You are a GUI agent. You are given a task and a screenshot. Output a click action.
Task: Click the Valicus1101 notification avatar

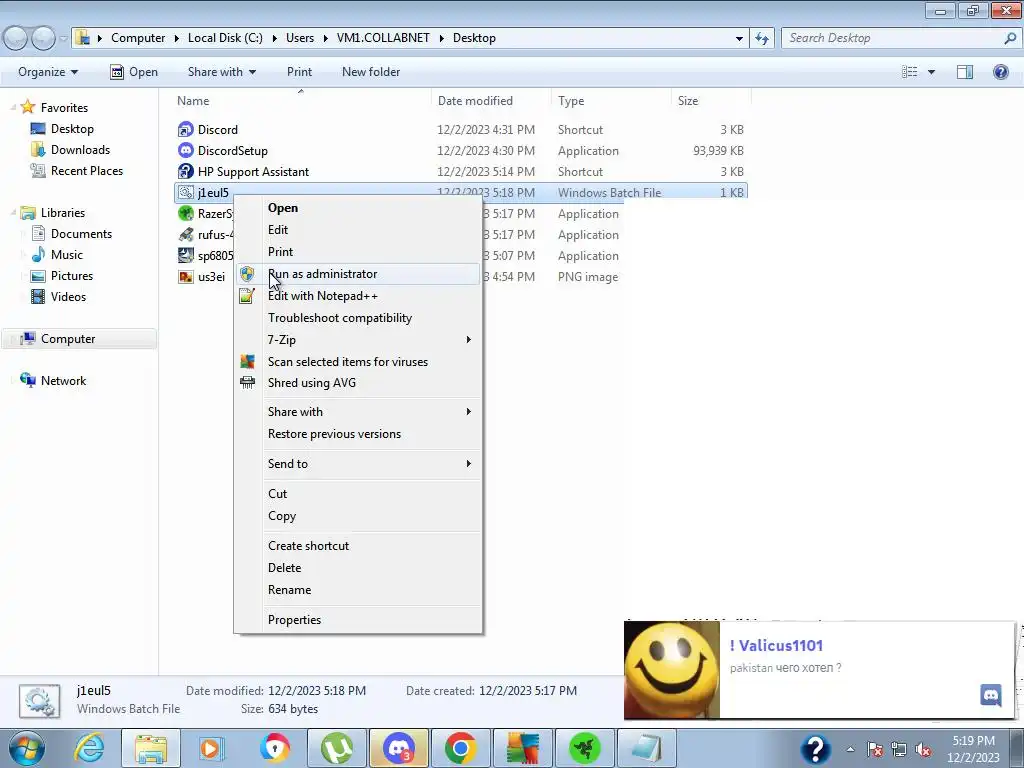[672, 669]
